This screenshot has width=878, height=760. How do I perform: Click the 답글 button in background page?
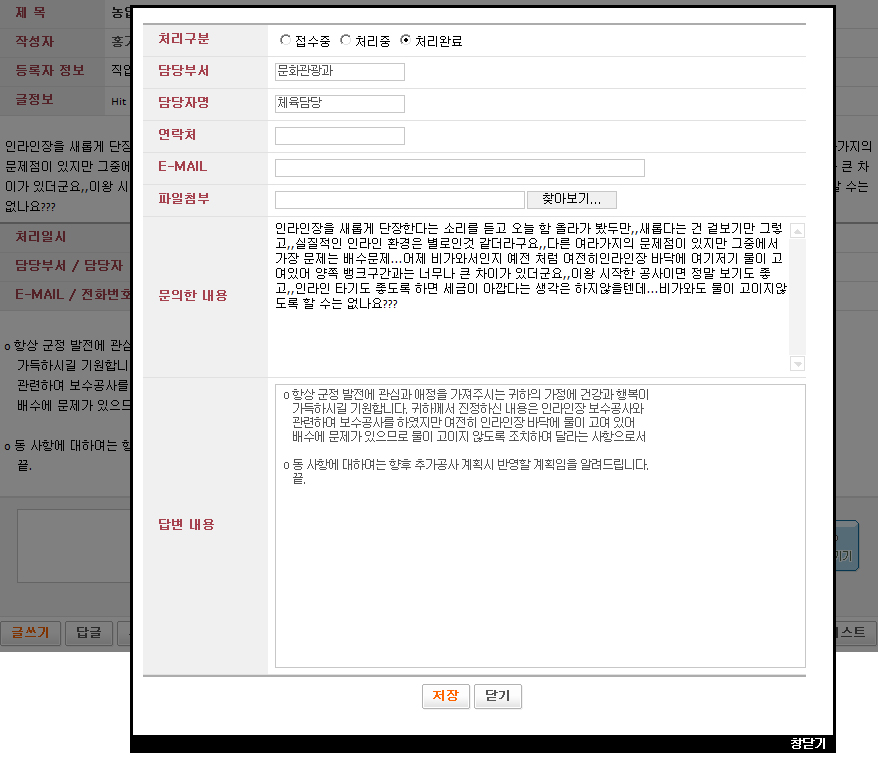[89, 633]
